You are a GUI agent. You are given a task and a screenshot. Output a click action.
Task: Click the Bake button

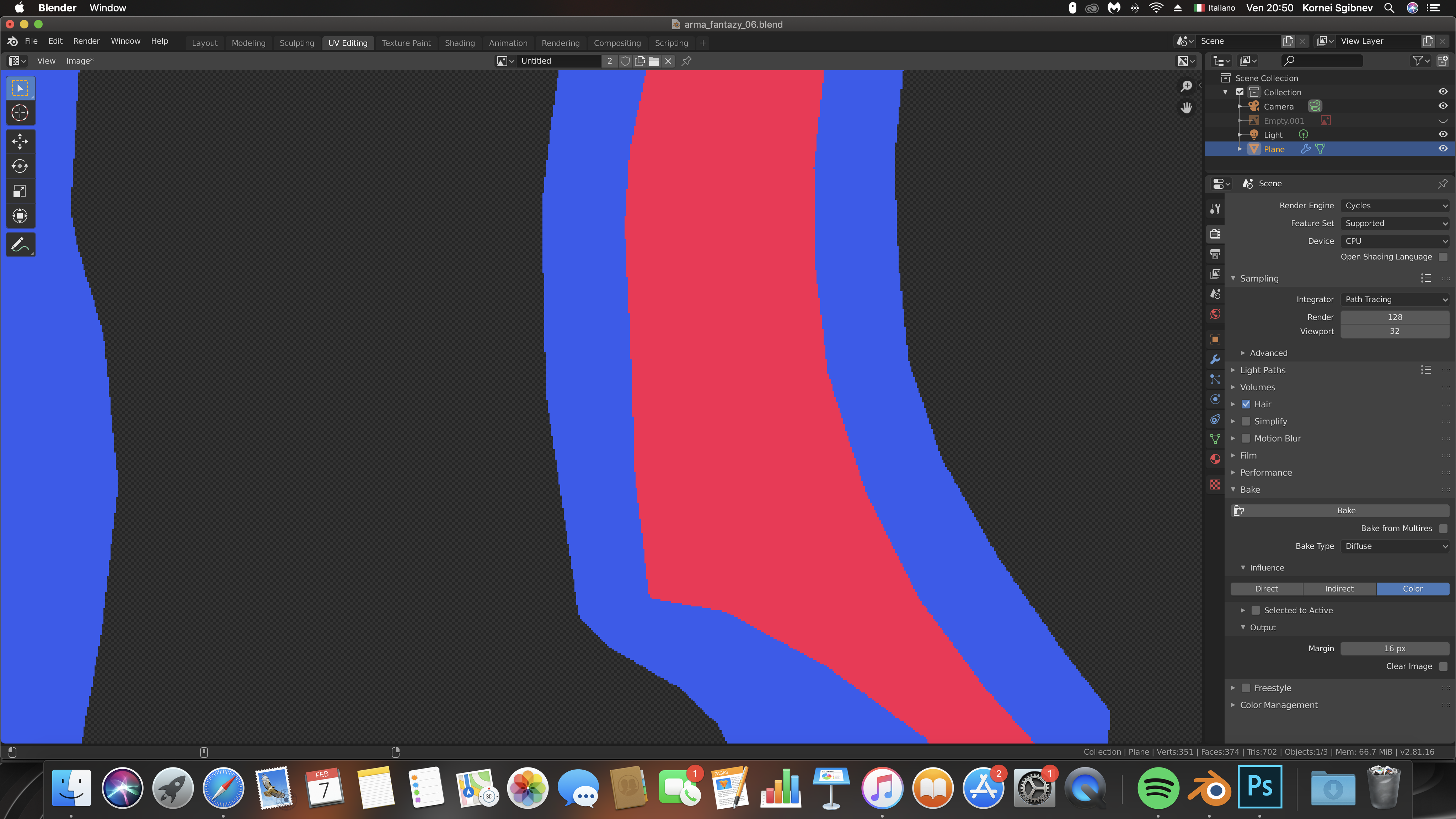(x=1345, y=510)
